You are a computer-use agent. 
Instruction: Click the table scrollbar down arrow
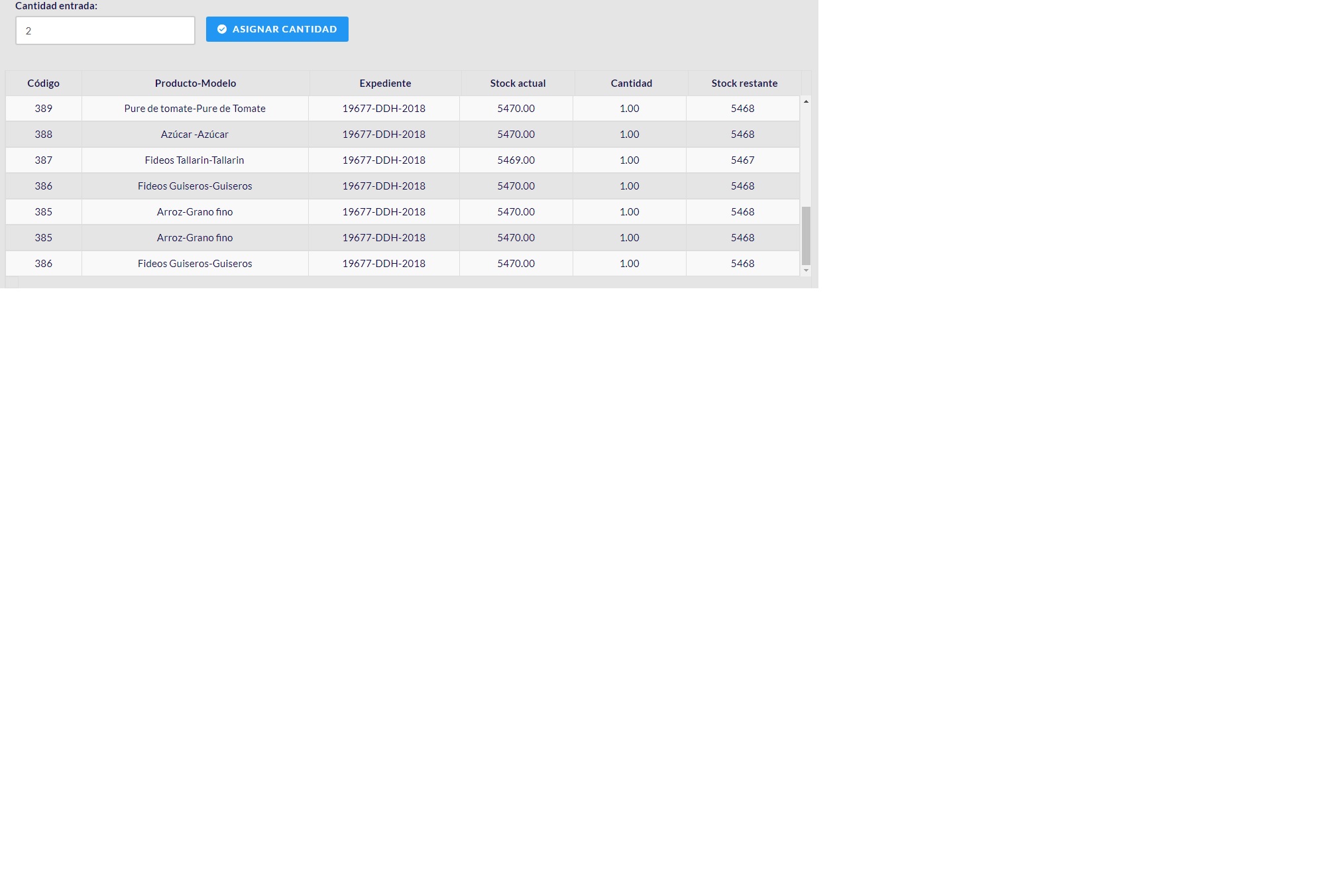pyautogui.click(x=806, y=270)
